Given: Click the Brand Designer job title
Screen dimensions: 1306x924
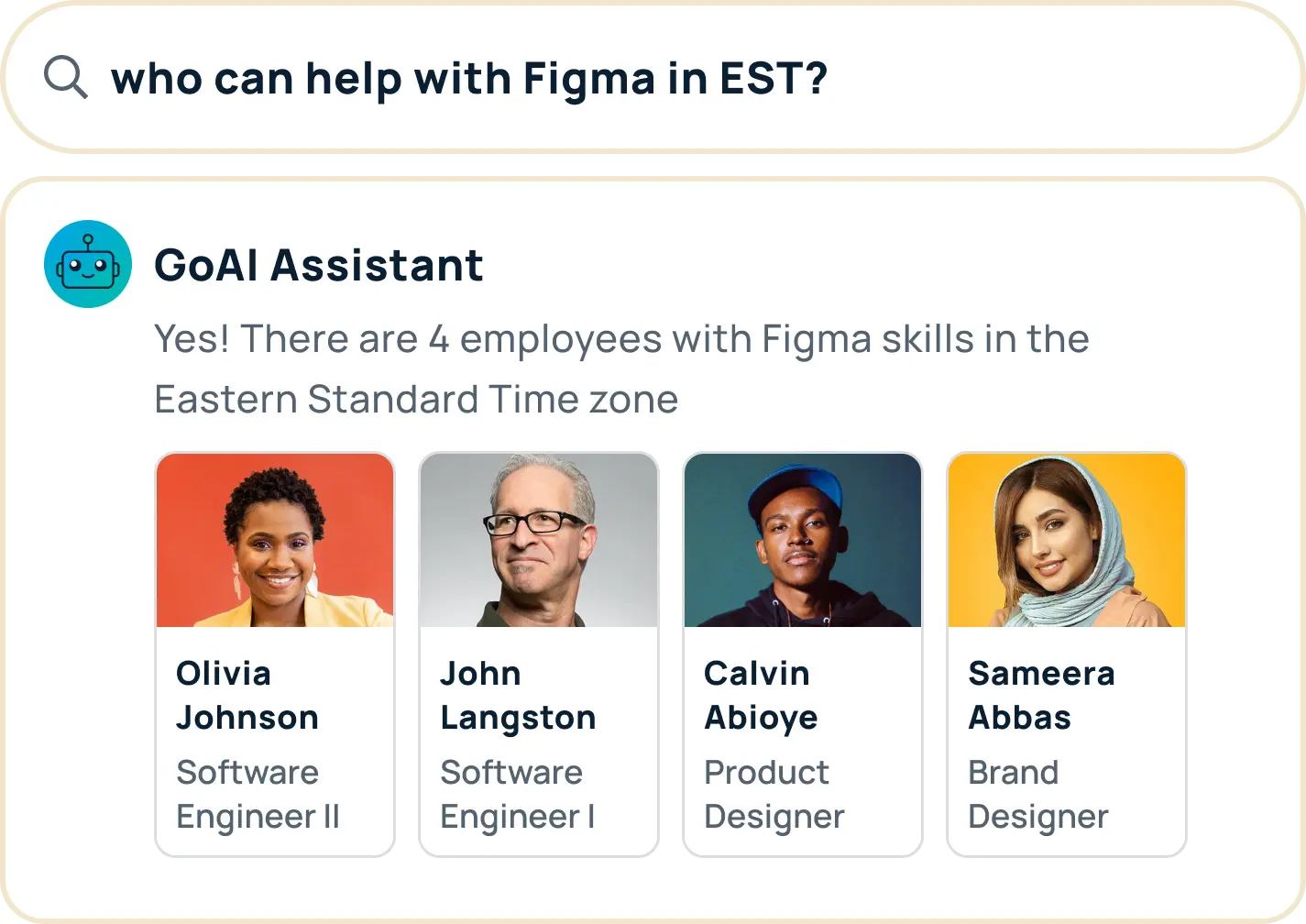Looking at the screenshot, I should (x=1037, y=794).
